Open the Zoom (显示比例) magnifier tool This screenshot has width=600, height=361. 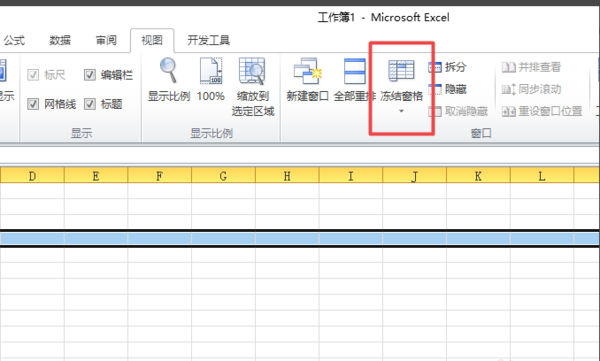(169, 80)
